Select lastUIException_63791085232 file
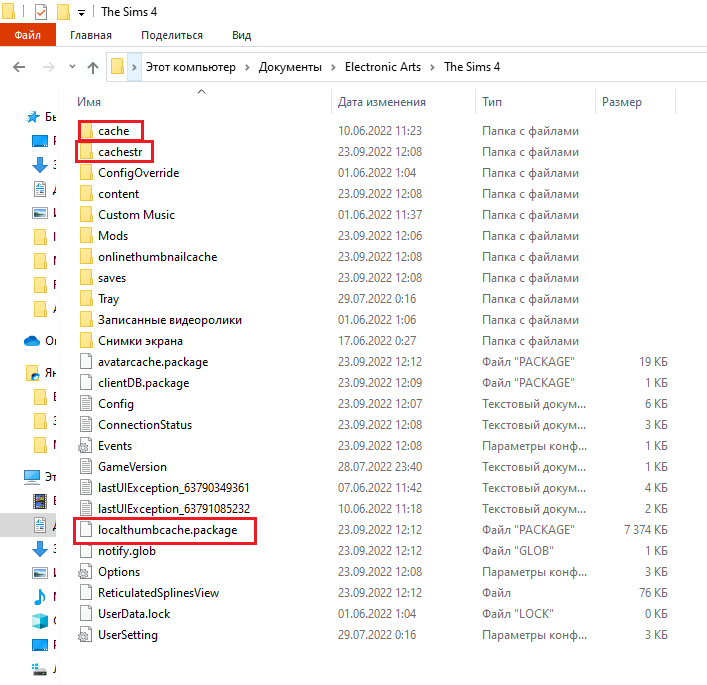 pos(174,509)
